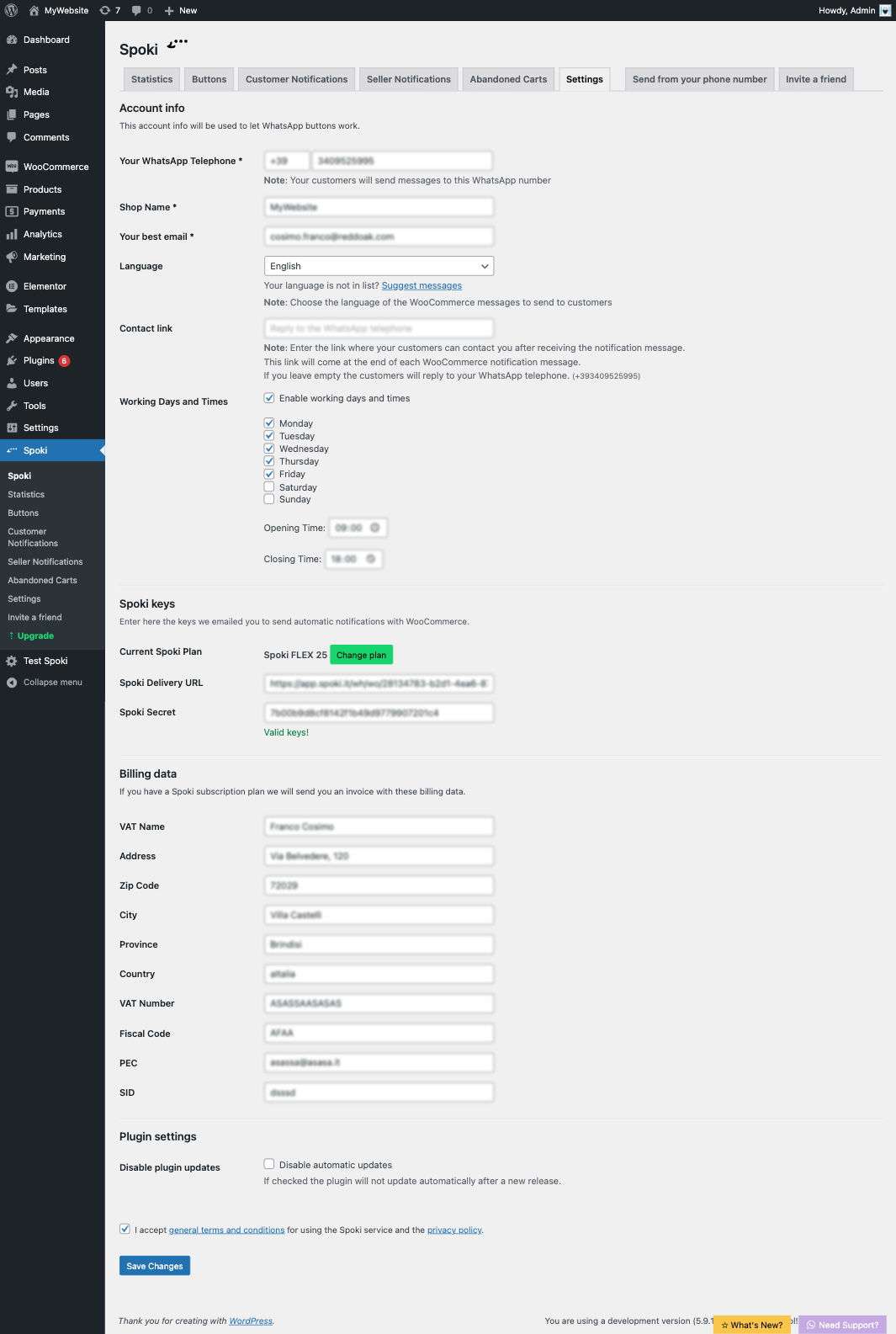Click the clock icon in Opening Time
The width and height of the screenshot is (896, 1334).
point(375,528)
